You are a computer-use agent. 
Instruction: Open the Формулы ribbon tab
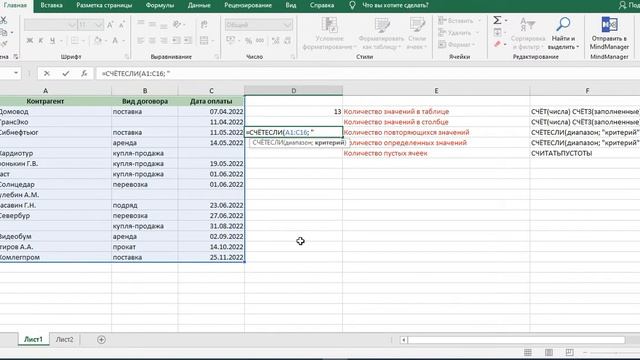pyautogui.click(x=160, y=5)
